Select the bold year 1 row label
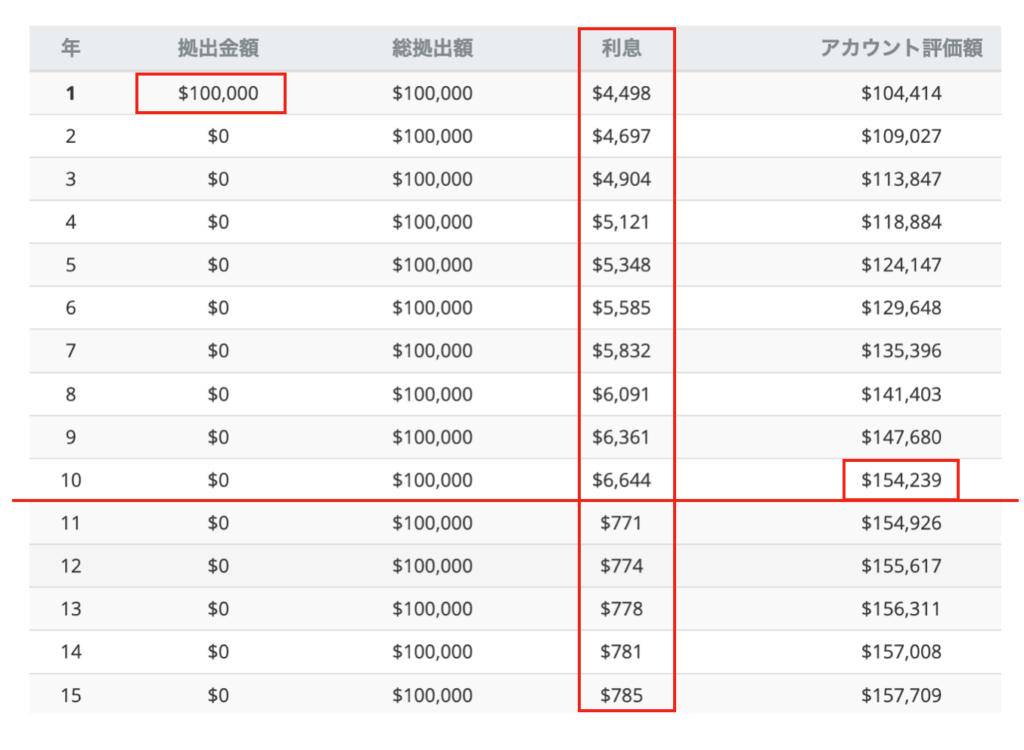Screen dimensions: 1024x750 click(x=70, y=94)
